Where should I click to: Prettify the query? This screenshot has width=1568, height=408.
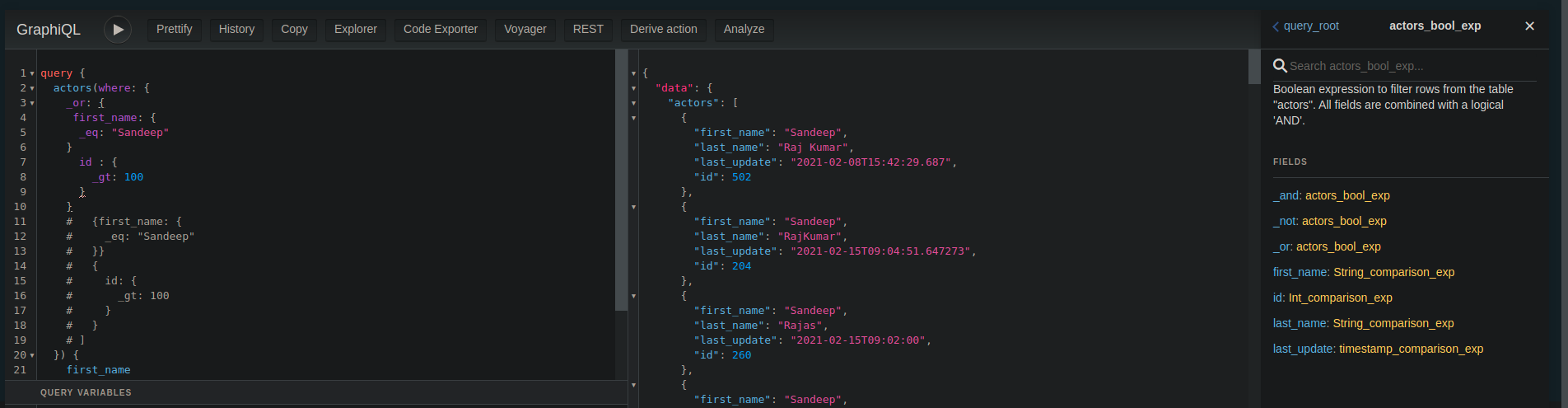[x=175, y=29]
